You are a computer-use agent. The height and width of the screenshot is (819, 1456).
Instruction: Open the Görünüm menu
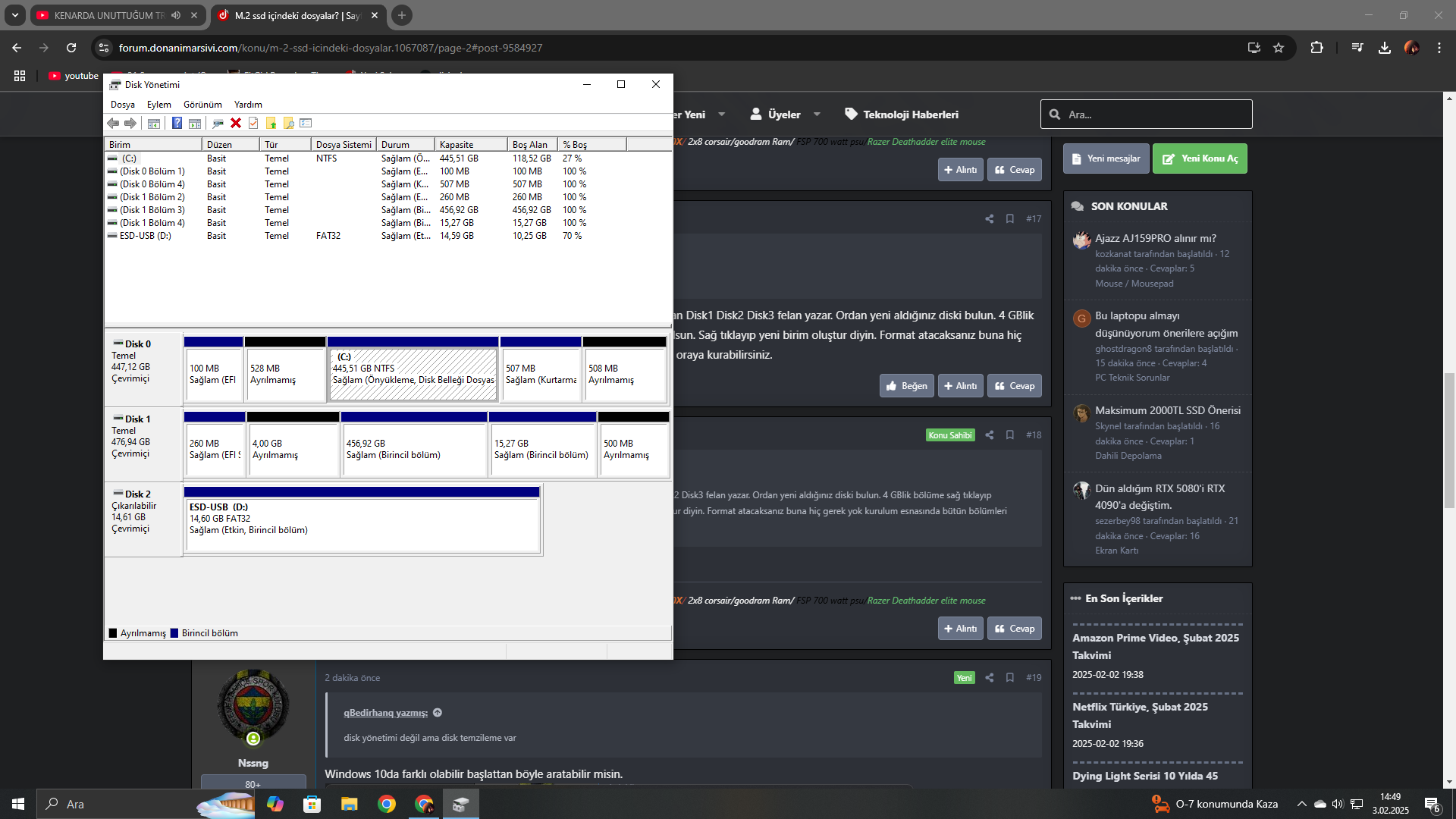[x=202, y=105]
